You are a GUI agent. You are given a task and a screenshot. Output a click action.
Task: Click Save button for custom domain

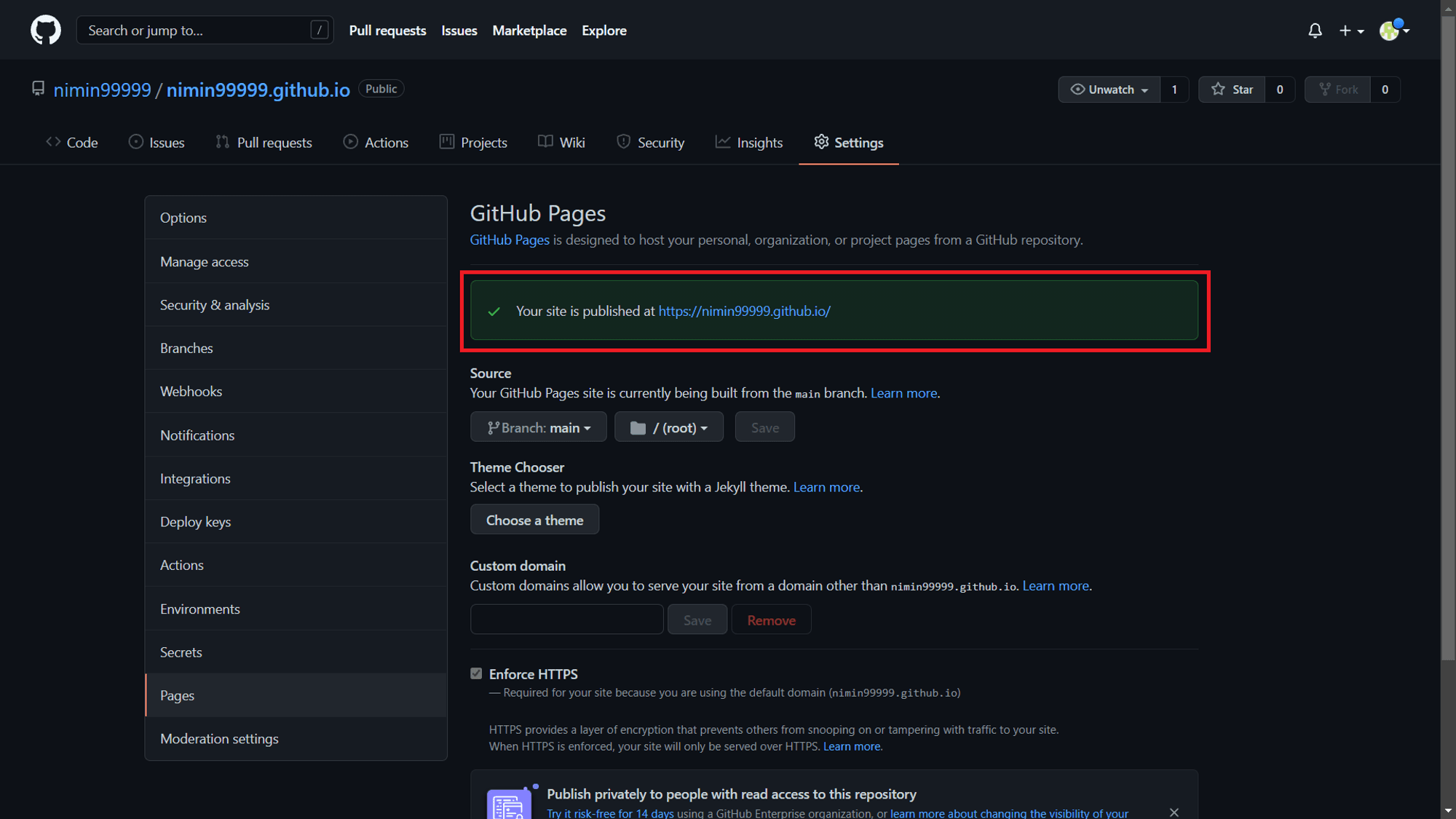(697, 620)
